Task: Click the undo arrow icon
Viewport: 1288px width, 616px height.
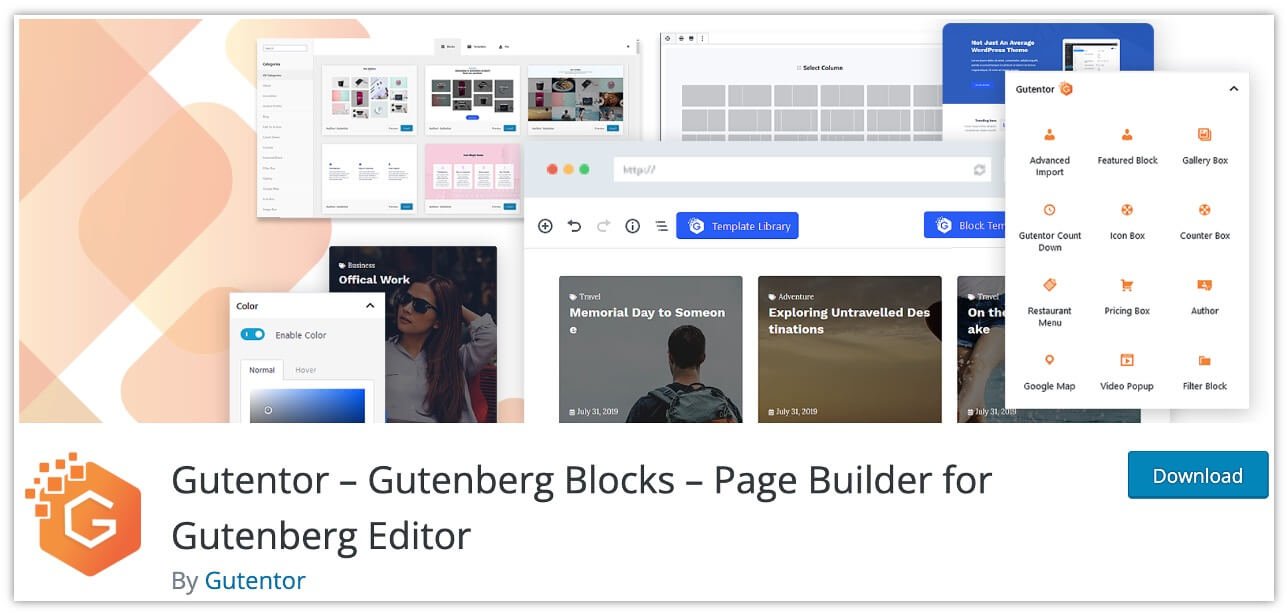Action: point(574,226)
